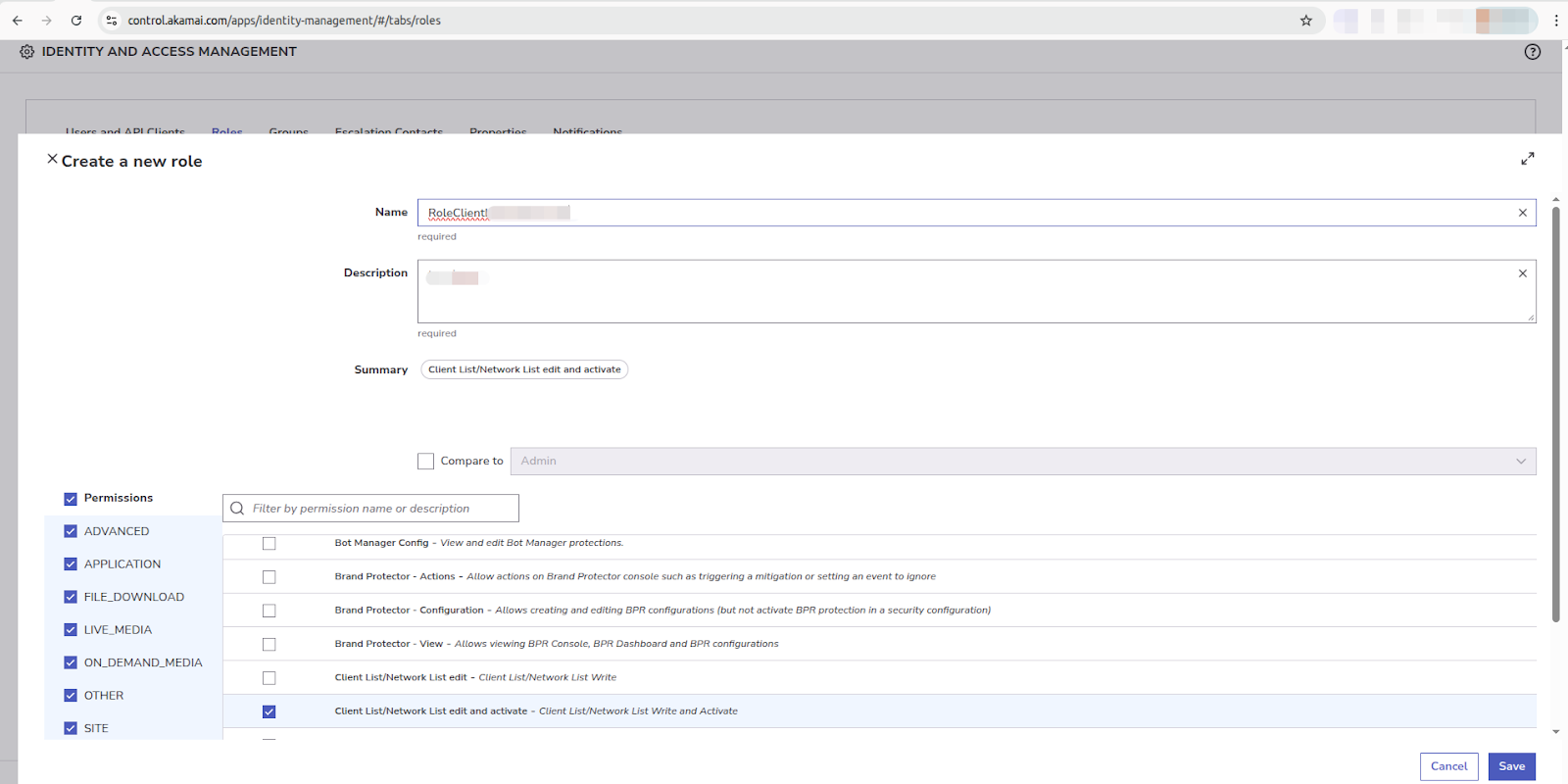Image resolution: width=1568 pixels, height=784 pixels.
Task: Close the Create a new role dialog
Action: click(52, 159)
